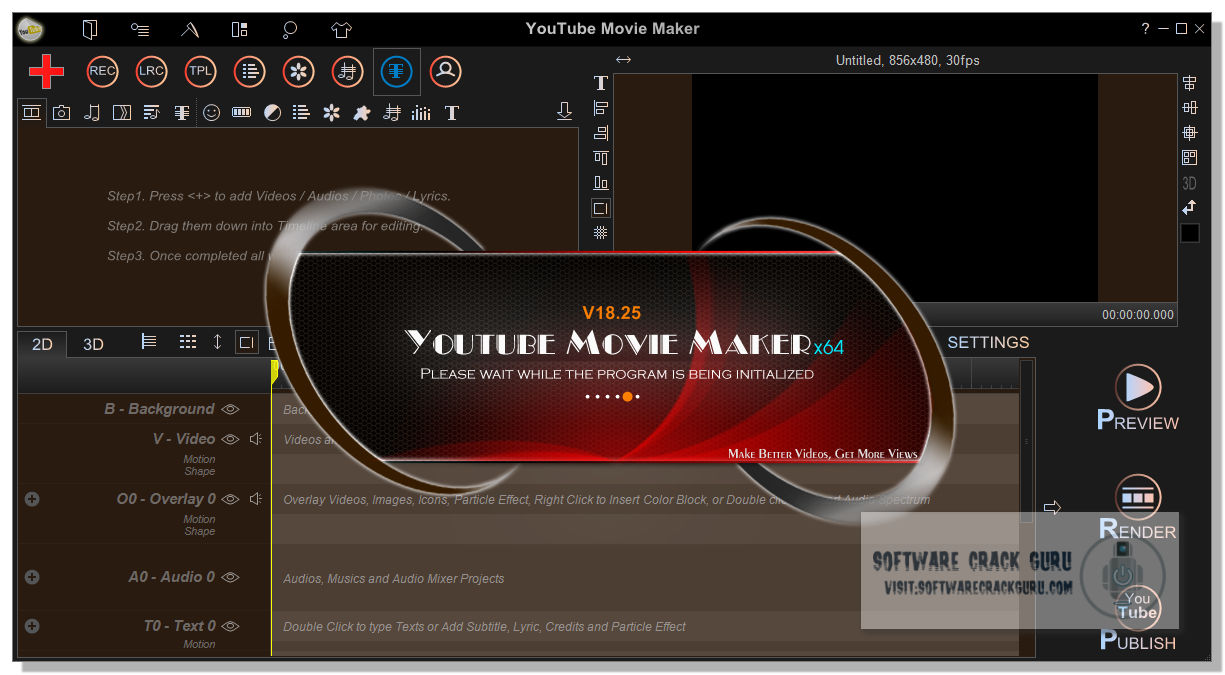Click the align left icon beside preview
Viewport: 1225px width, 675px height.
tap(601, 108)
